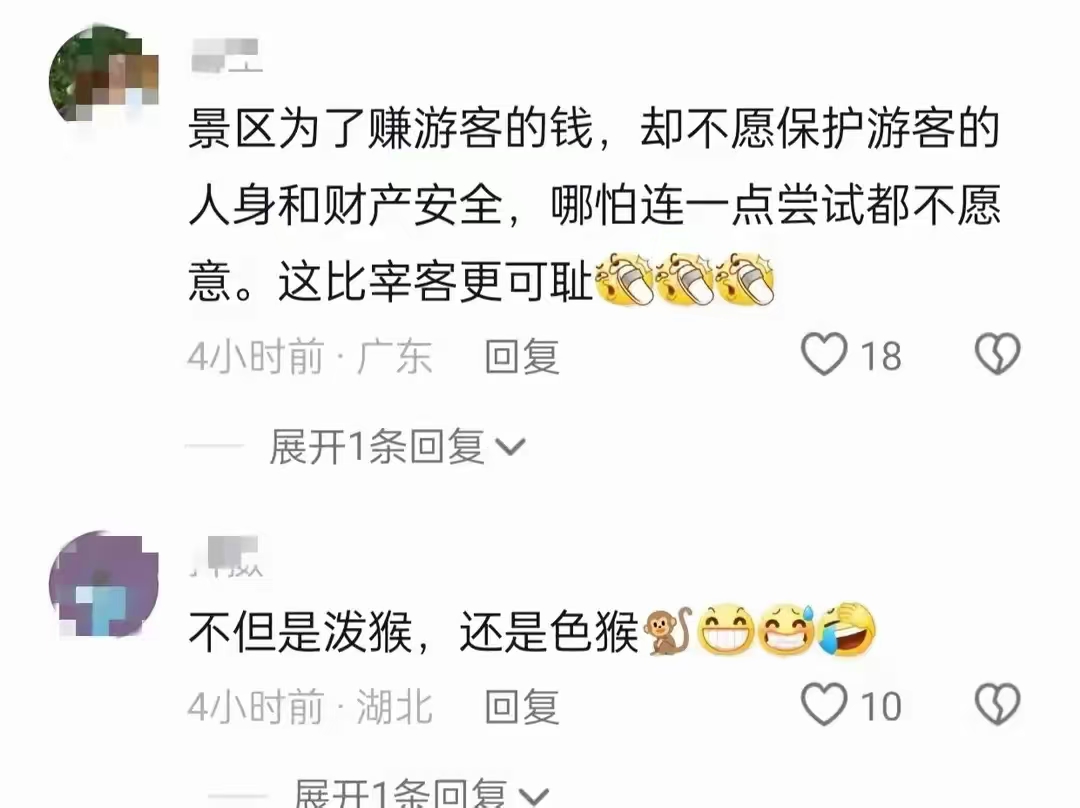1080x808 pixels.
Task: Tap the last slipper-slap emoji in first comment
Action: [746, 279]
